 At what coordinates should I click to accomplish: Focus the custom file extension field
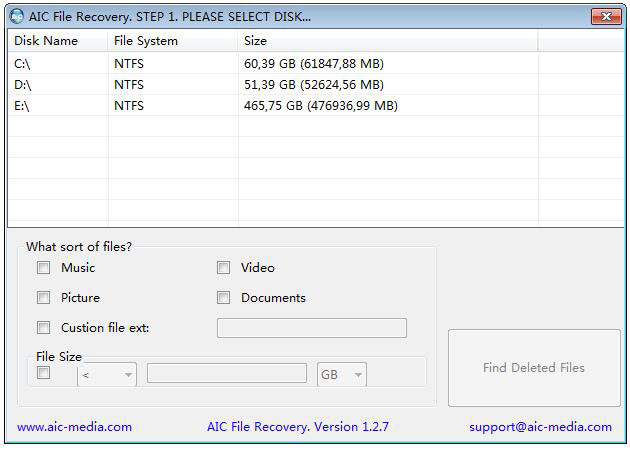coord(312,328)
